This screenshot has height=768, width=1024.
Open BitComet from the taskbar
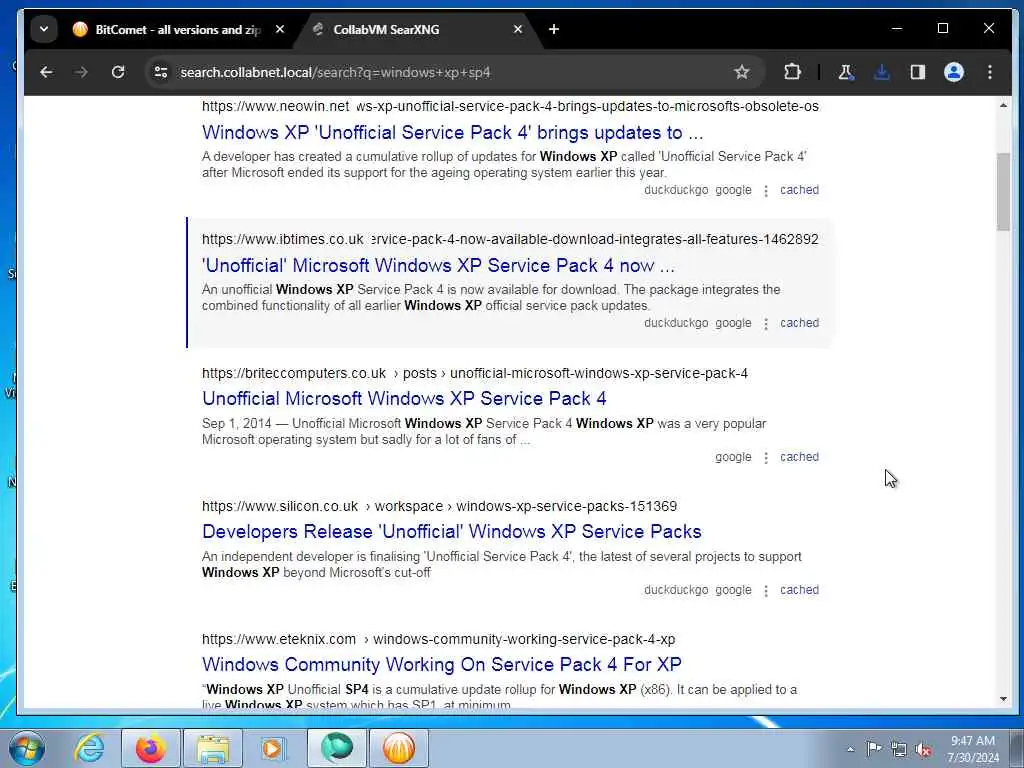pyautogui.click(x=399, y=748)
